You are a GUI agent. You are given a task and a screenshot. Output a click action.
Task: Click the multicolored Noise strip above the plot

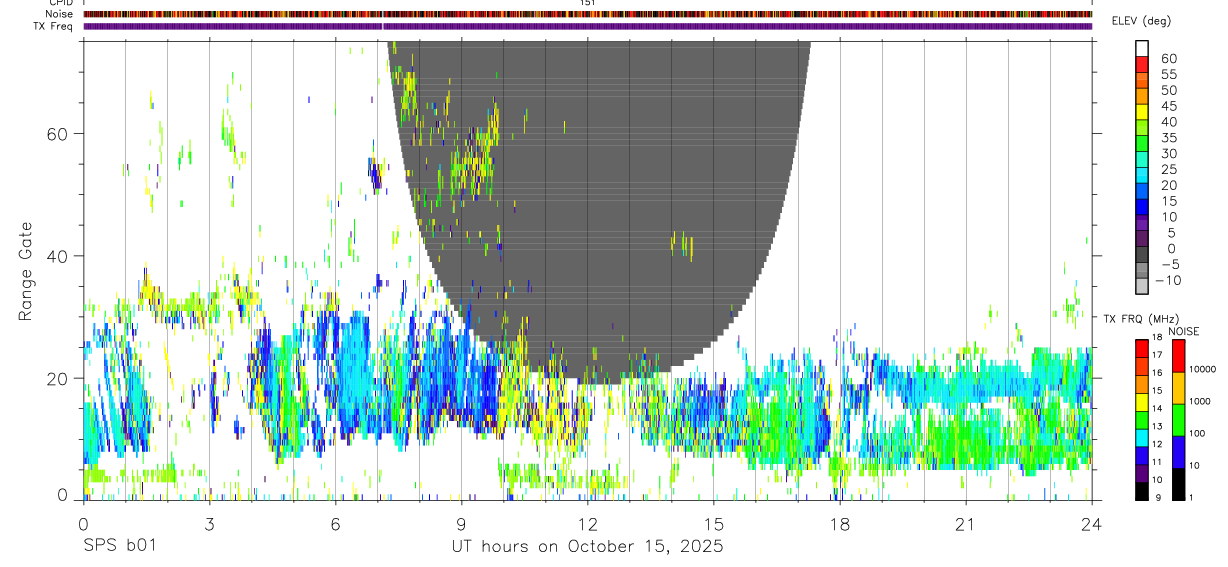pyautogui.click(x=588, y=14)
